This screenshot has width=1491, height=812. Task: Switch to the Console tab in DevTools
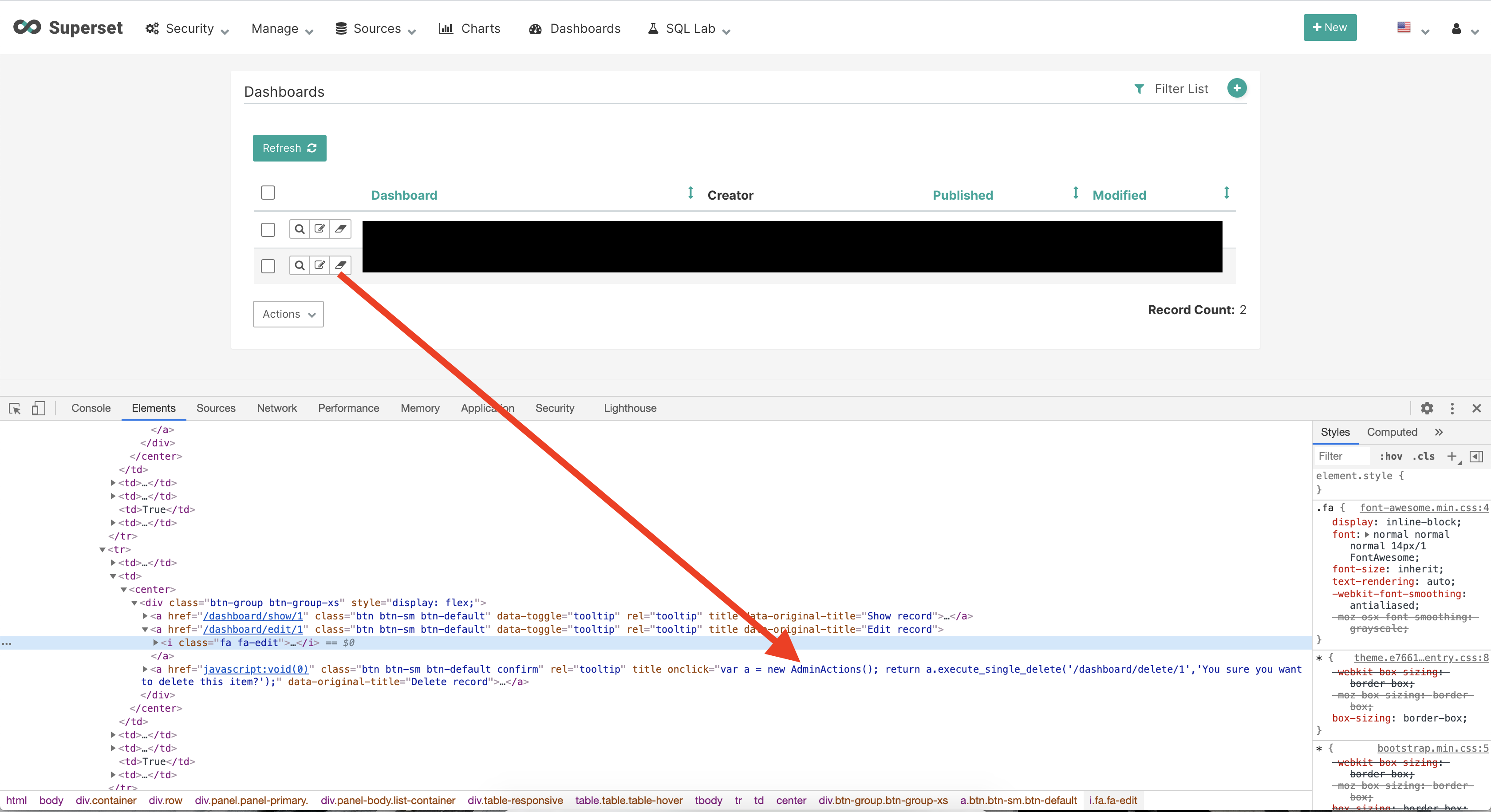click(x=90, y=408)
